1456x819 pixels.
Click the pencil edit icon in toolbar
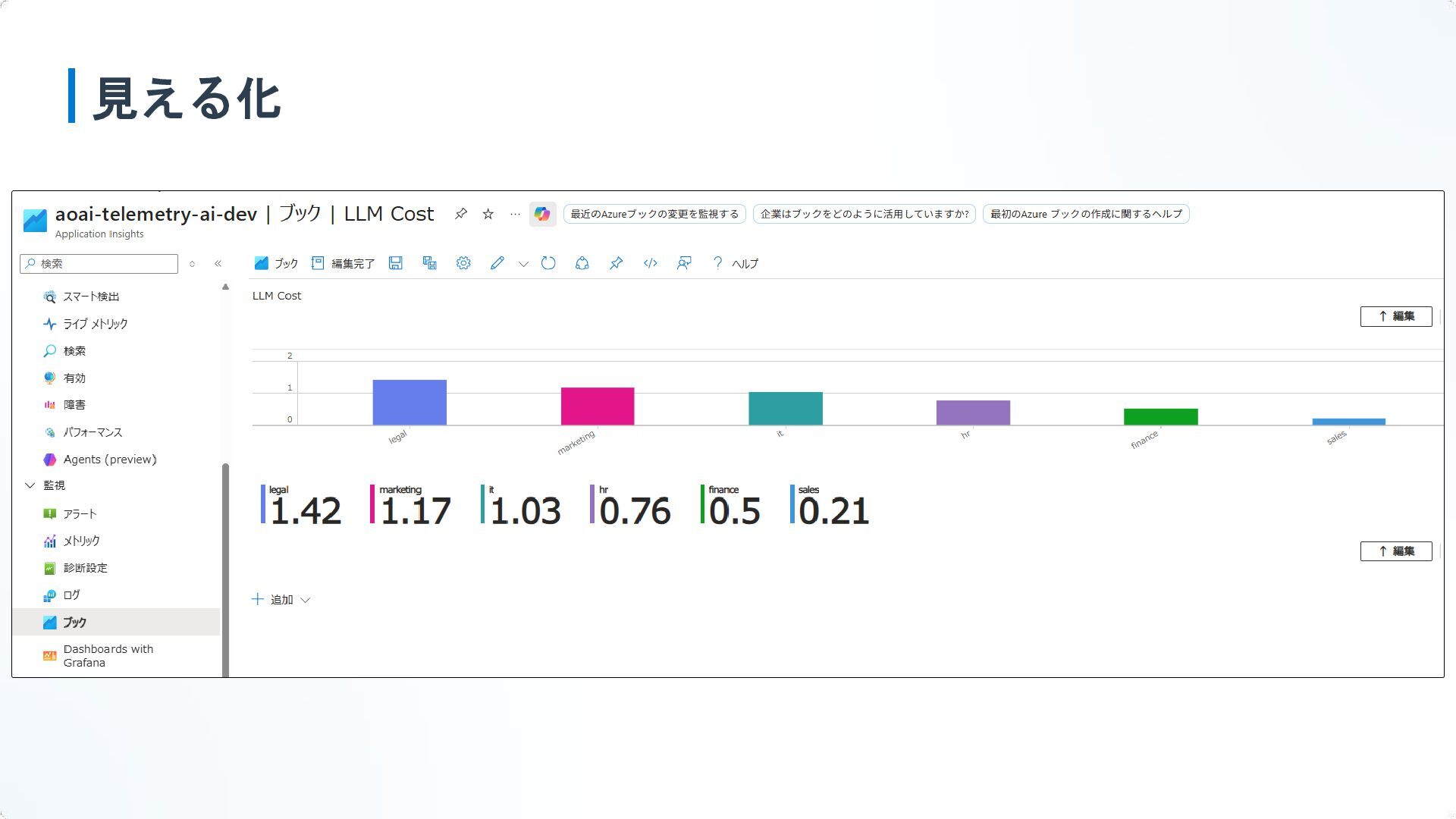[x=497, y=263]
